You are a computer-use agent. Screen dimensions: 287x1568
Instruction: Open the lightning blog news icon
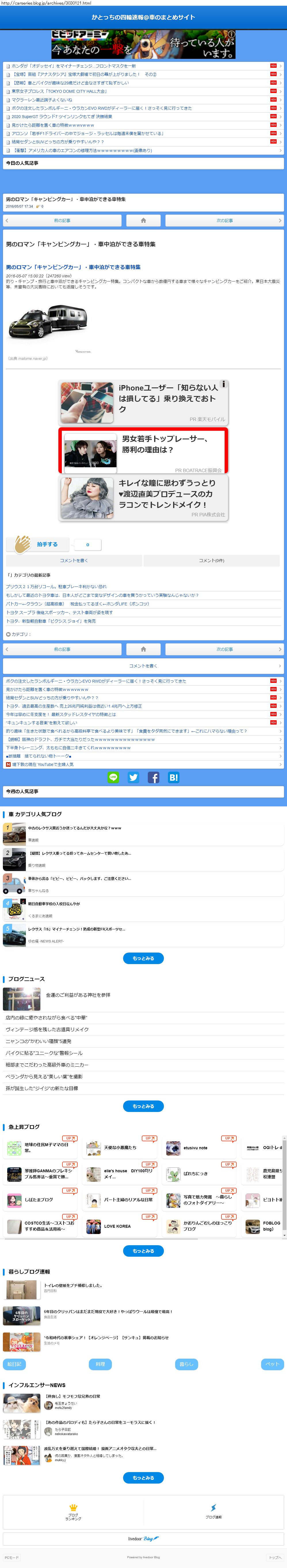213,1507
